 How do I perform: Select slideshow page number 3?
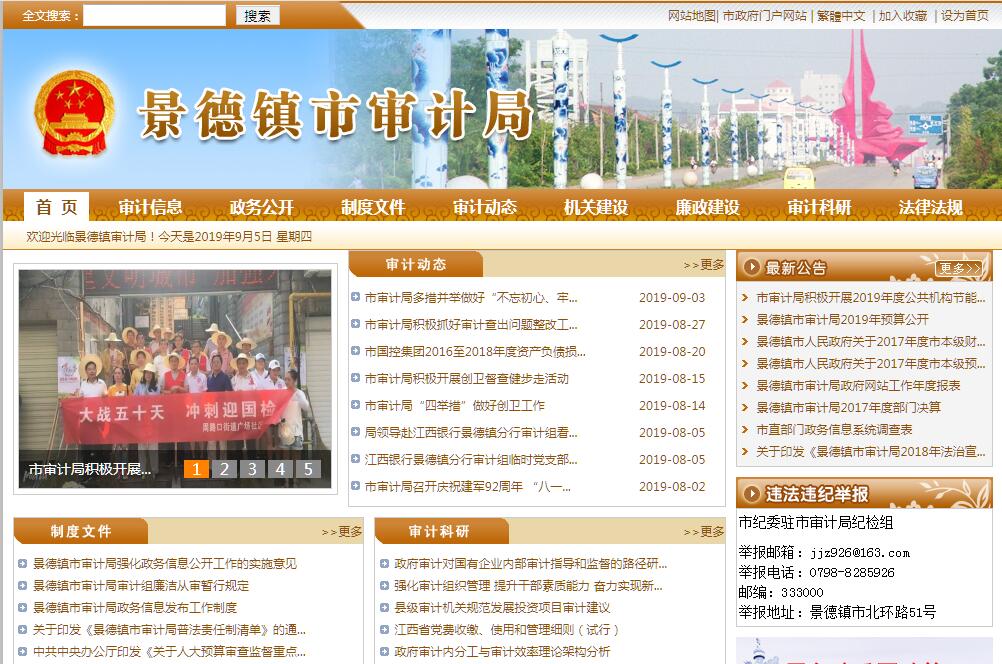252,469
